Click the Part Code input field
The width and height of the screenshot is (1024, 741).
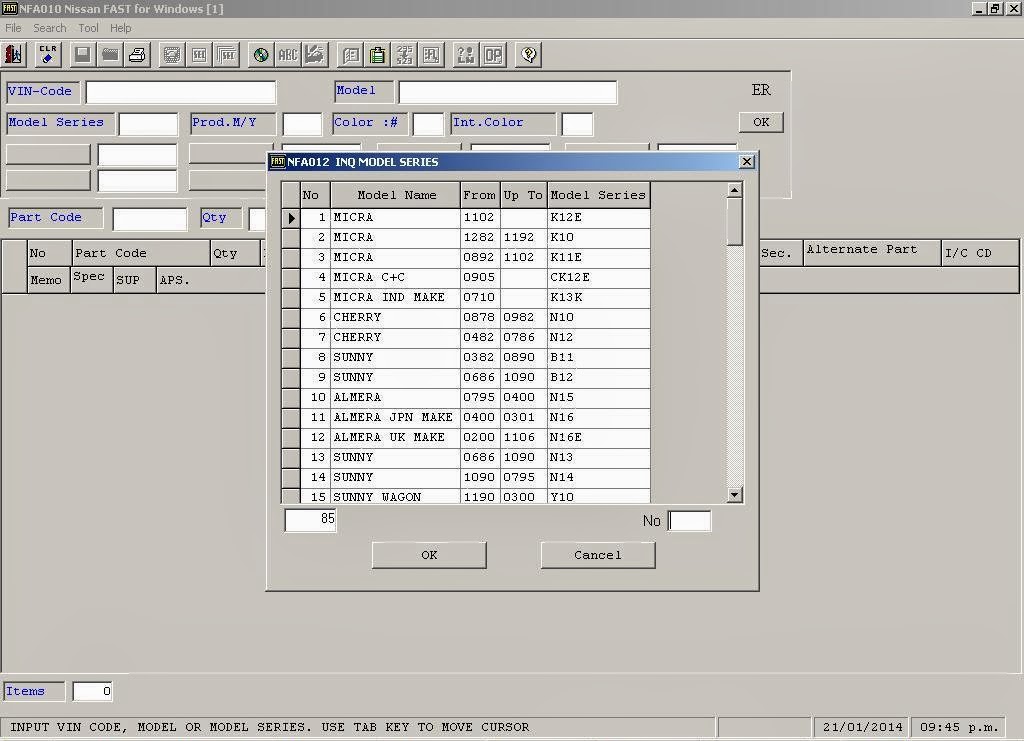pos(150,219)
